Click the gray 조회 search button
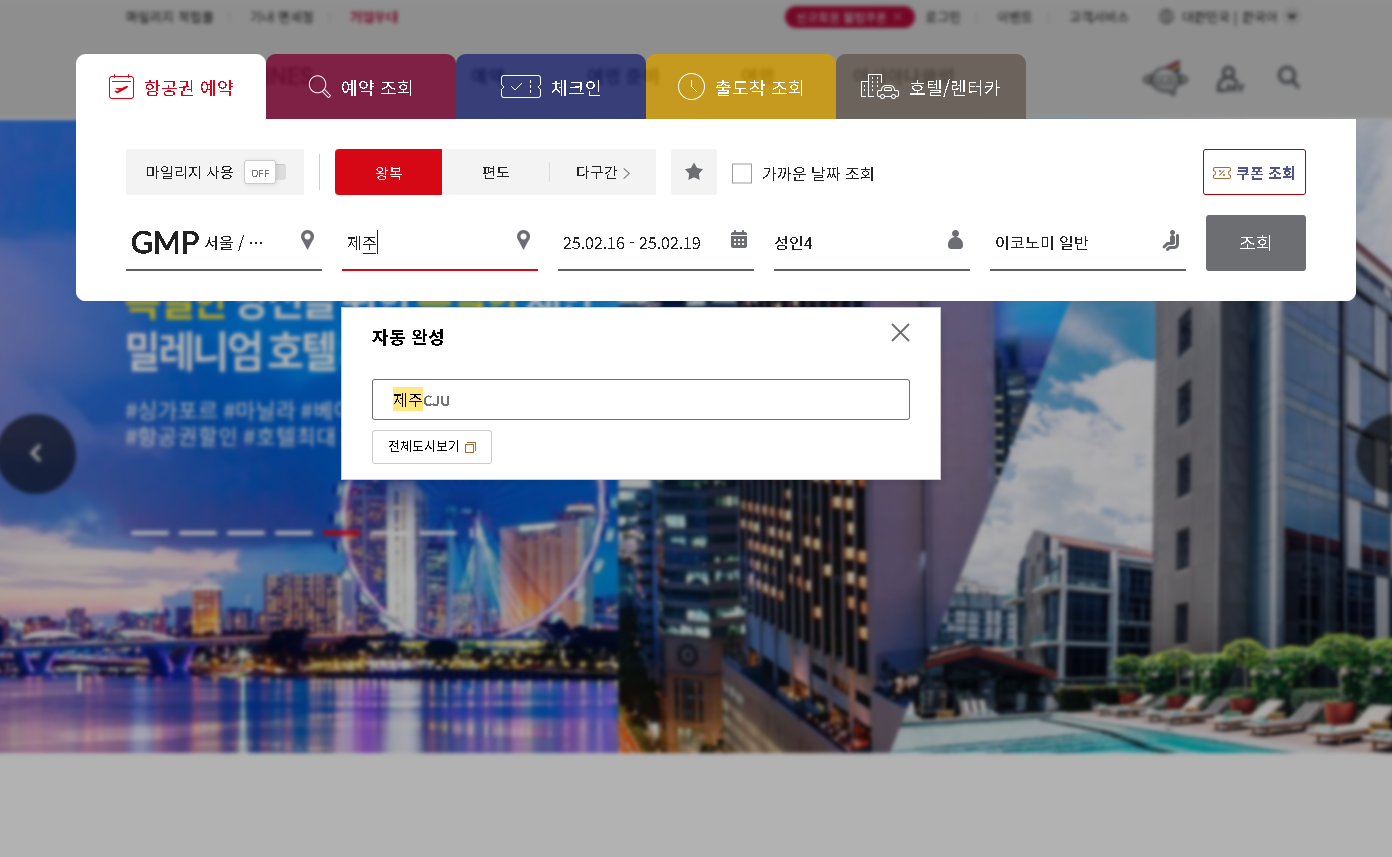The height and width of the screenshot is (857, 1392). [1255, 242]
